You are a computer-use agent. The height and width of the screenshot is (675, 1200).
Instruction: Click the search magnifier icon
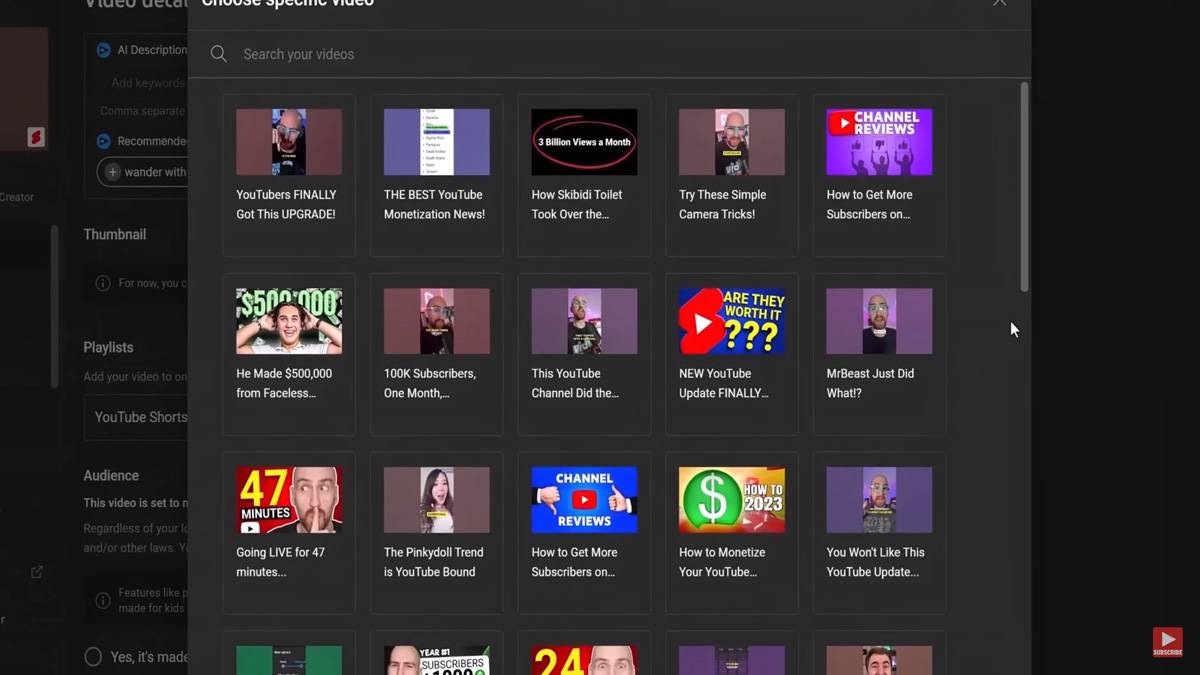[218, 54]
